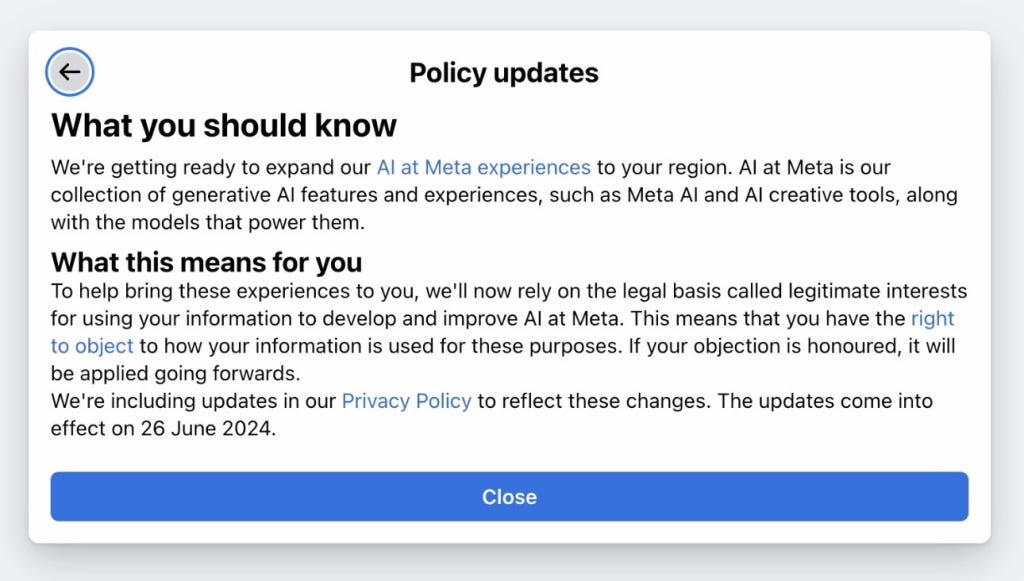1024x581 pixels.
Task: Click the 'What this means for you' heading
Action: pos(206,263)
